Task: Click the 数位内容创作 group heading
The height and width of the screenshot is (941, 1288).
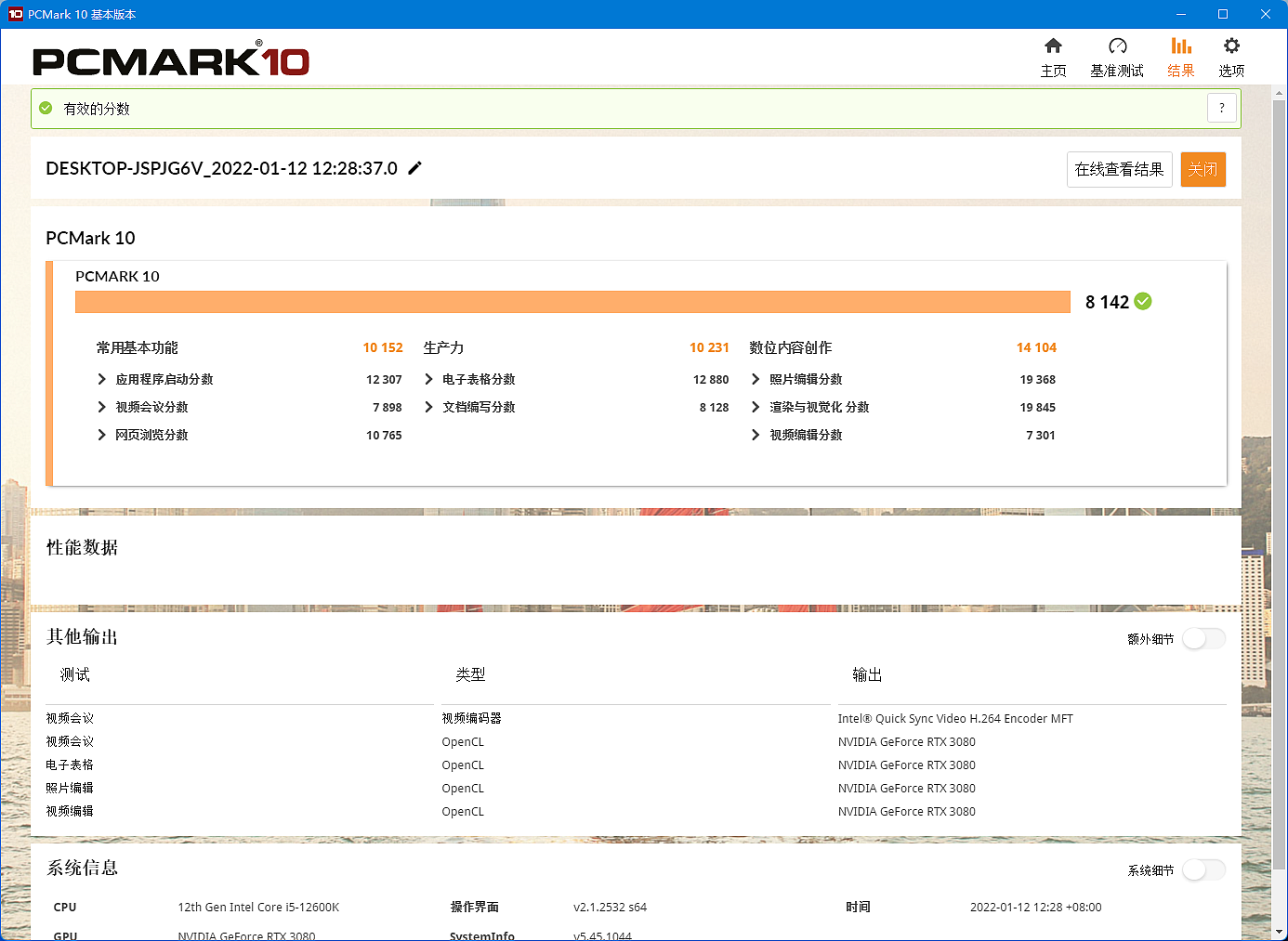Action: (791, 347)
